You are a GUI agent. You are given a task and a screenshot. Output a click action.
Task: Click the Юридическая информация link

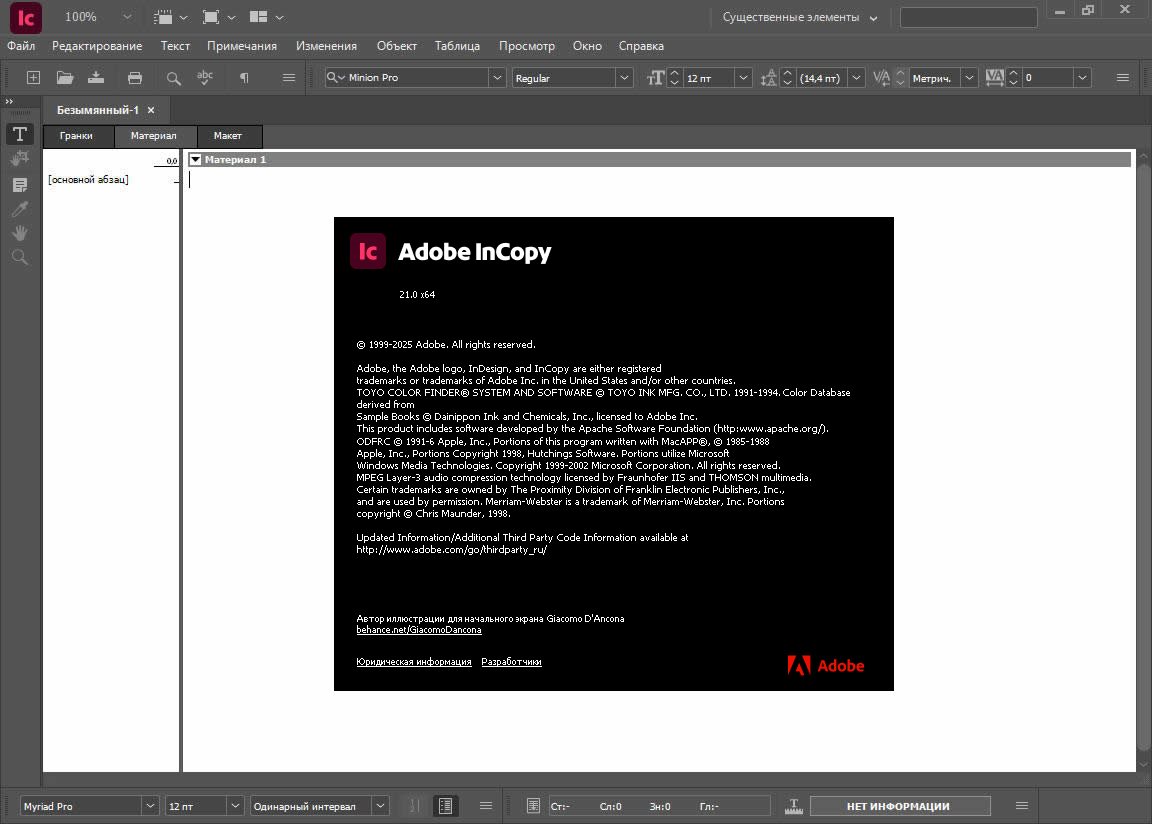pyautogui.click(x=414, y=662)
